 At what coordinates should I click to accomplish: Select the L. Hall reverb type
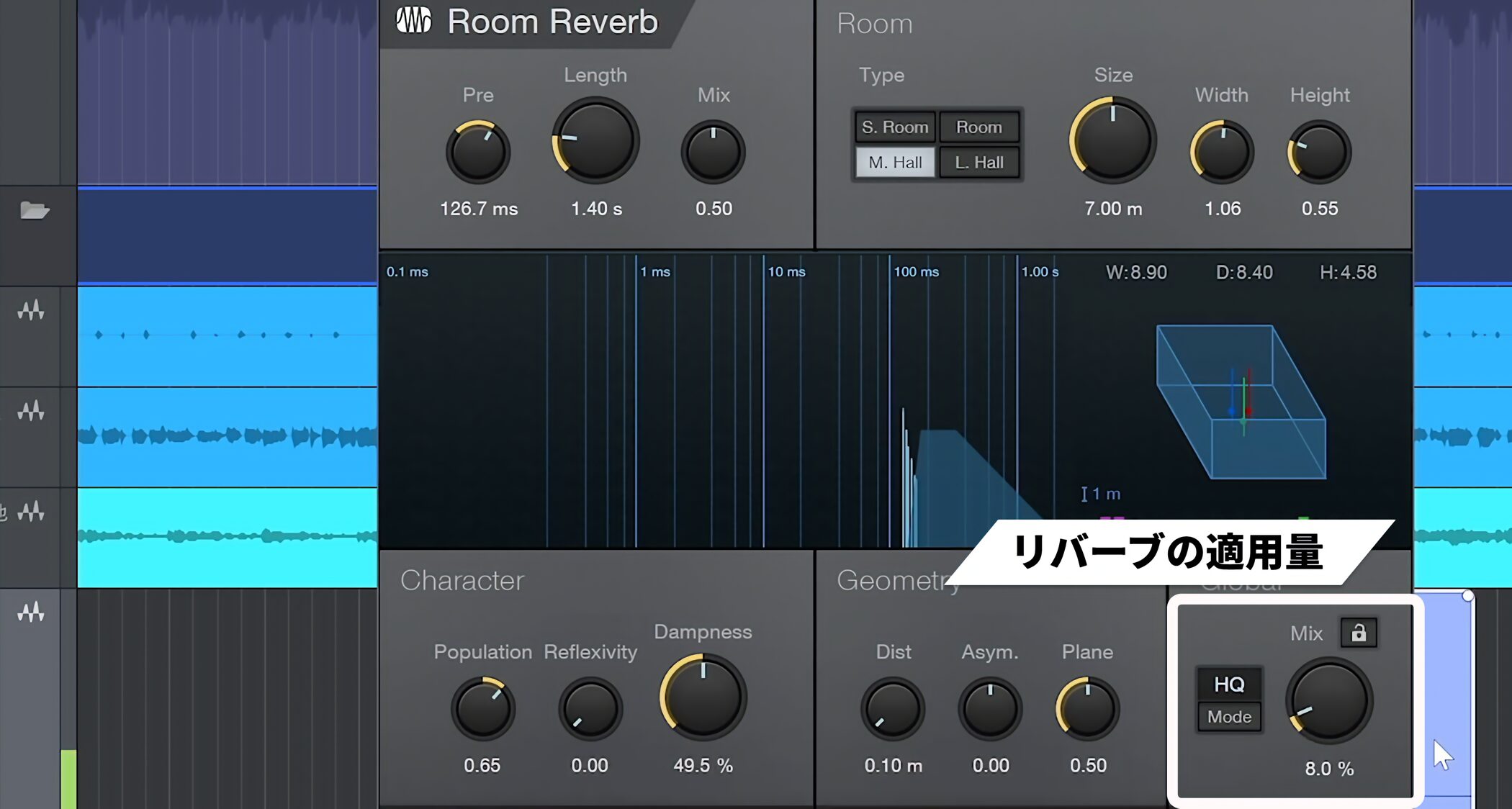pos(979,163)
